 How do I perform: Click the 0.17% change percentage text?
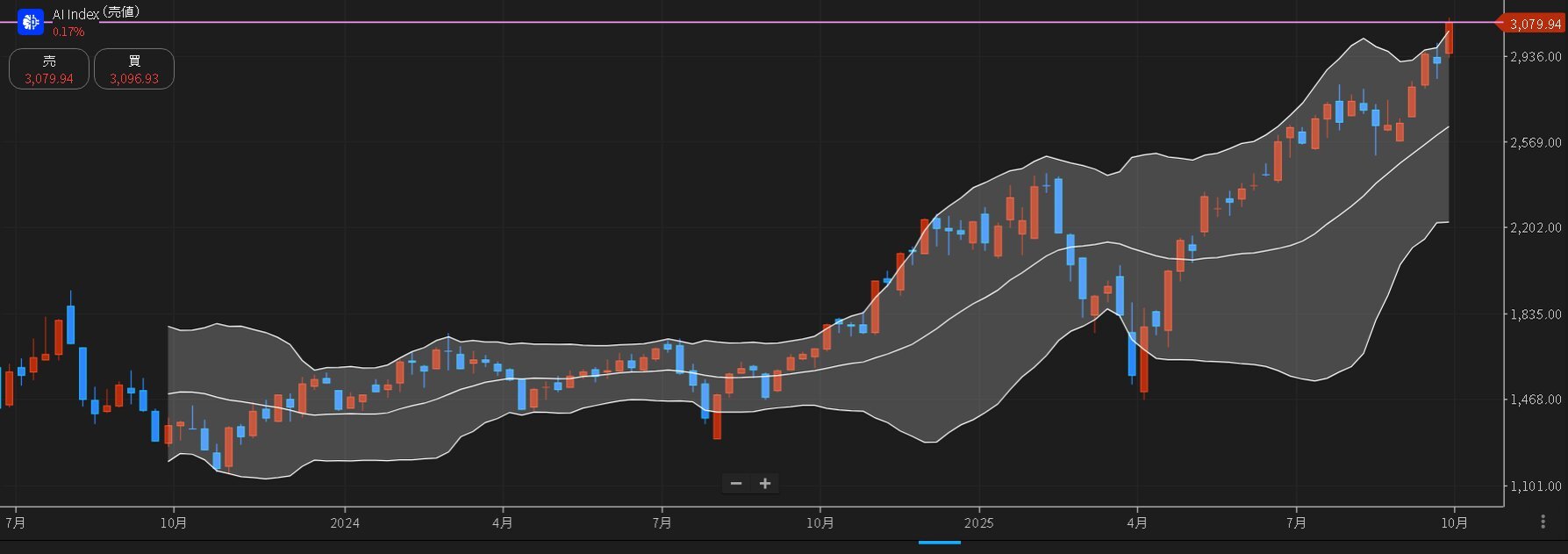(68, 32)
